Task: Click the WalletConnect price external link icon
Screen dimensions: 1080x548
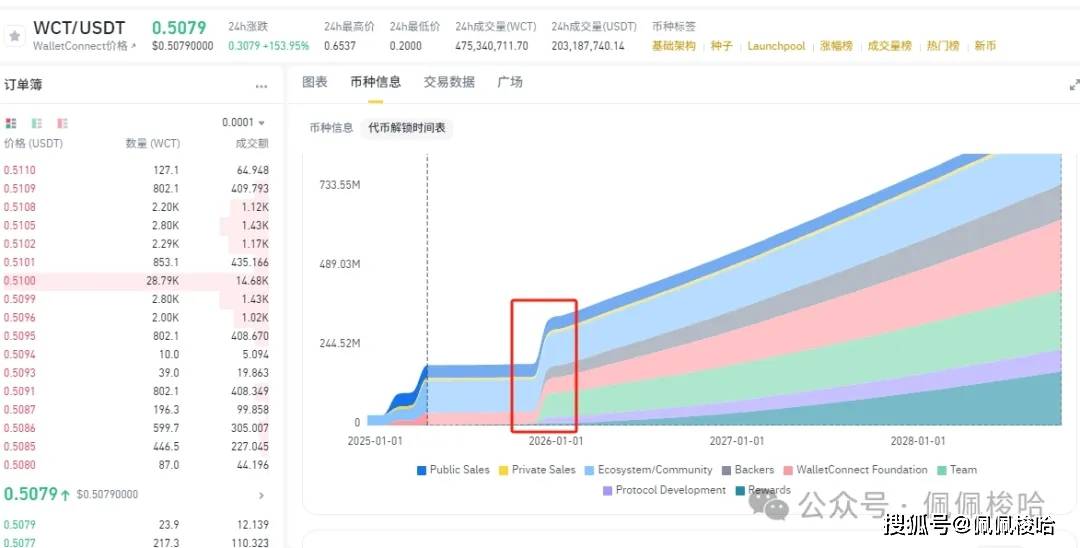Action: click(134, 46)
